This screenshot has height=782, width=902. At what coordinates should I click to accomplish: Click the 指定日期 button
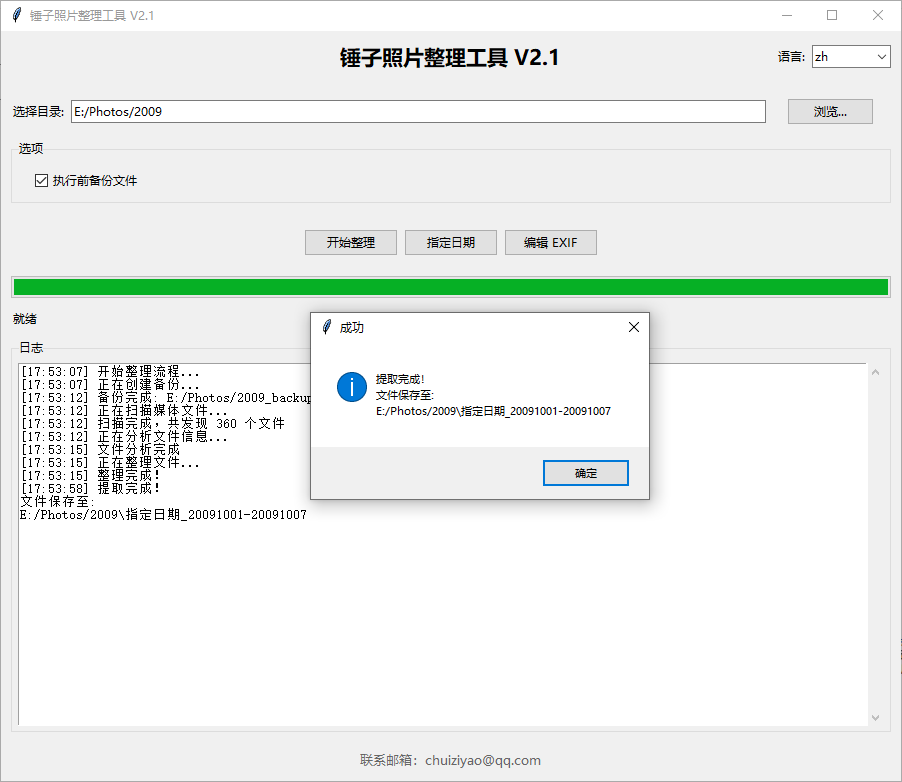click(x=451, y=242)
